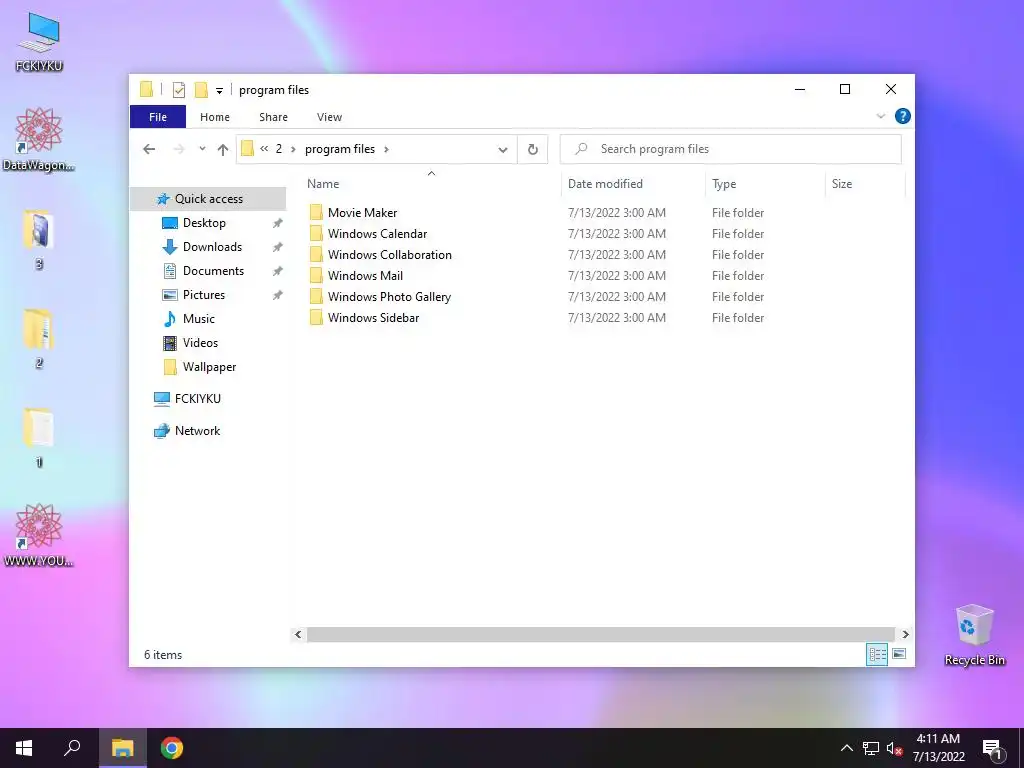Click the scrollbar right arrow

pyautogui.click(x=905, y=634)
